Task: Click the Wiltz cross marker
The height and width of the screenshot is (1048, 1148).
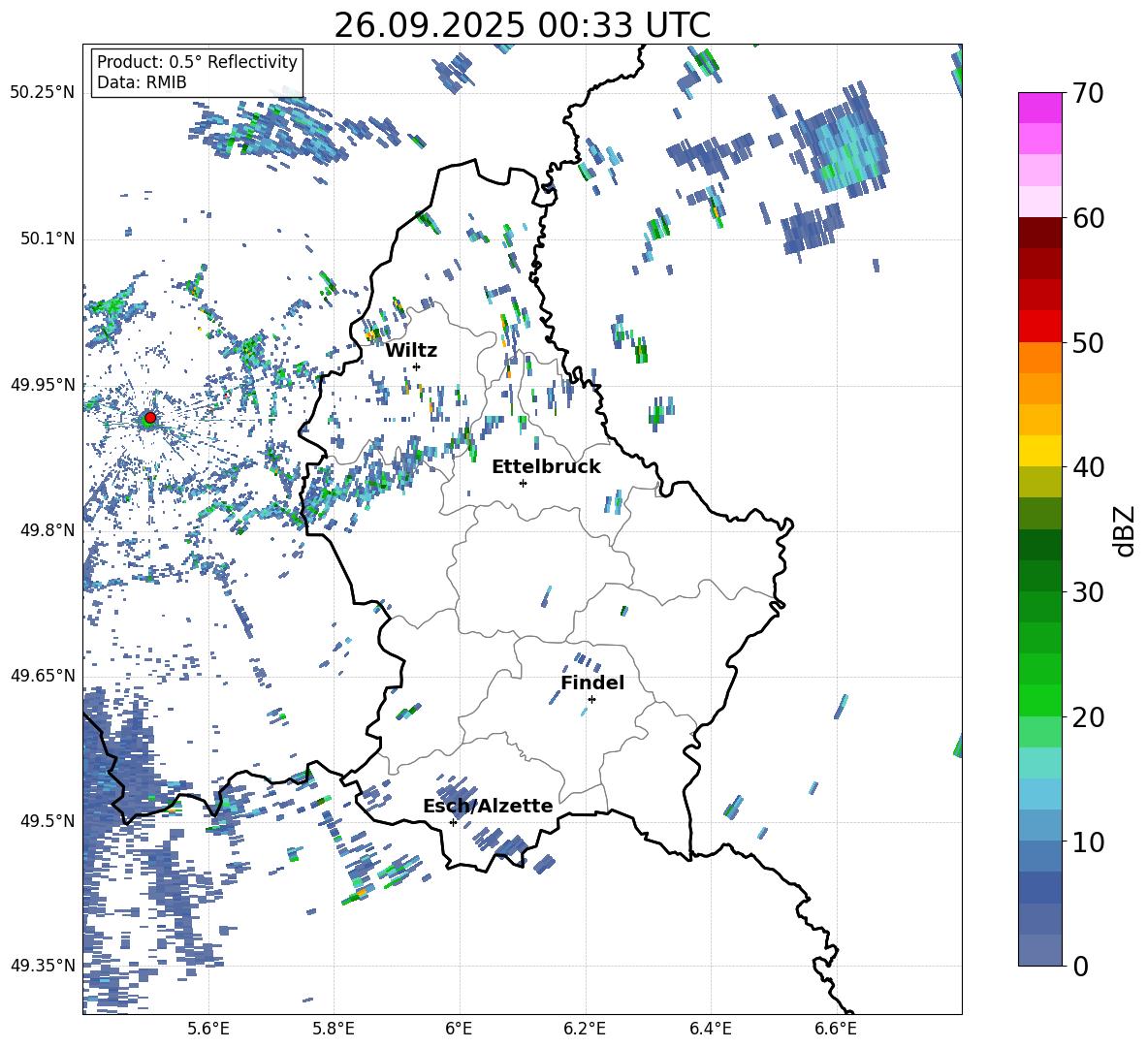Action: point(417,366)
